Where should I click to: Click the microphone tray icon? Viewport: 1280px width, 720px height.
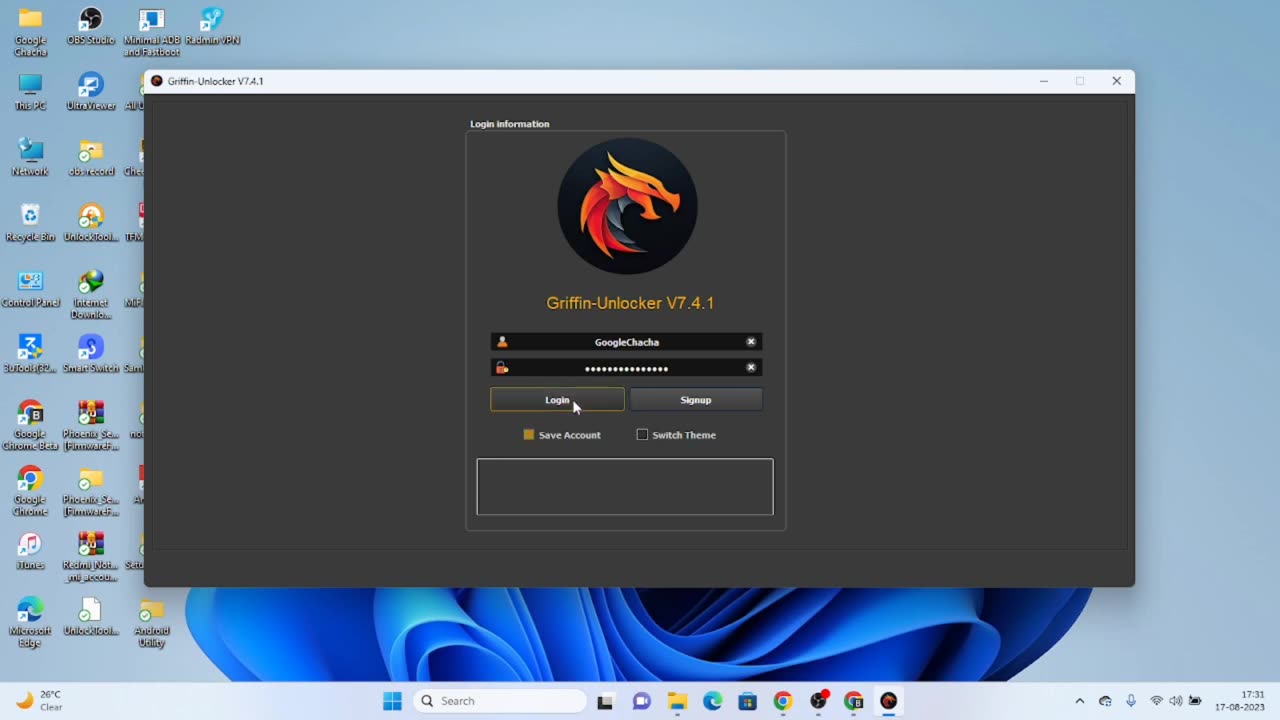[x=1131, y=701]
